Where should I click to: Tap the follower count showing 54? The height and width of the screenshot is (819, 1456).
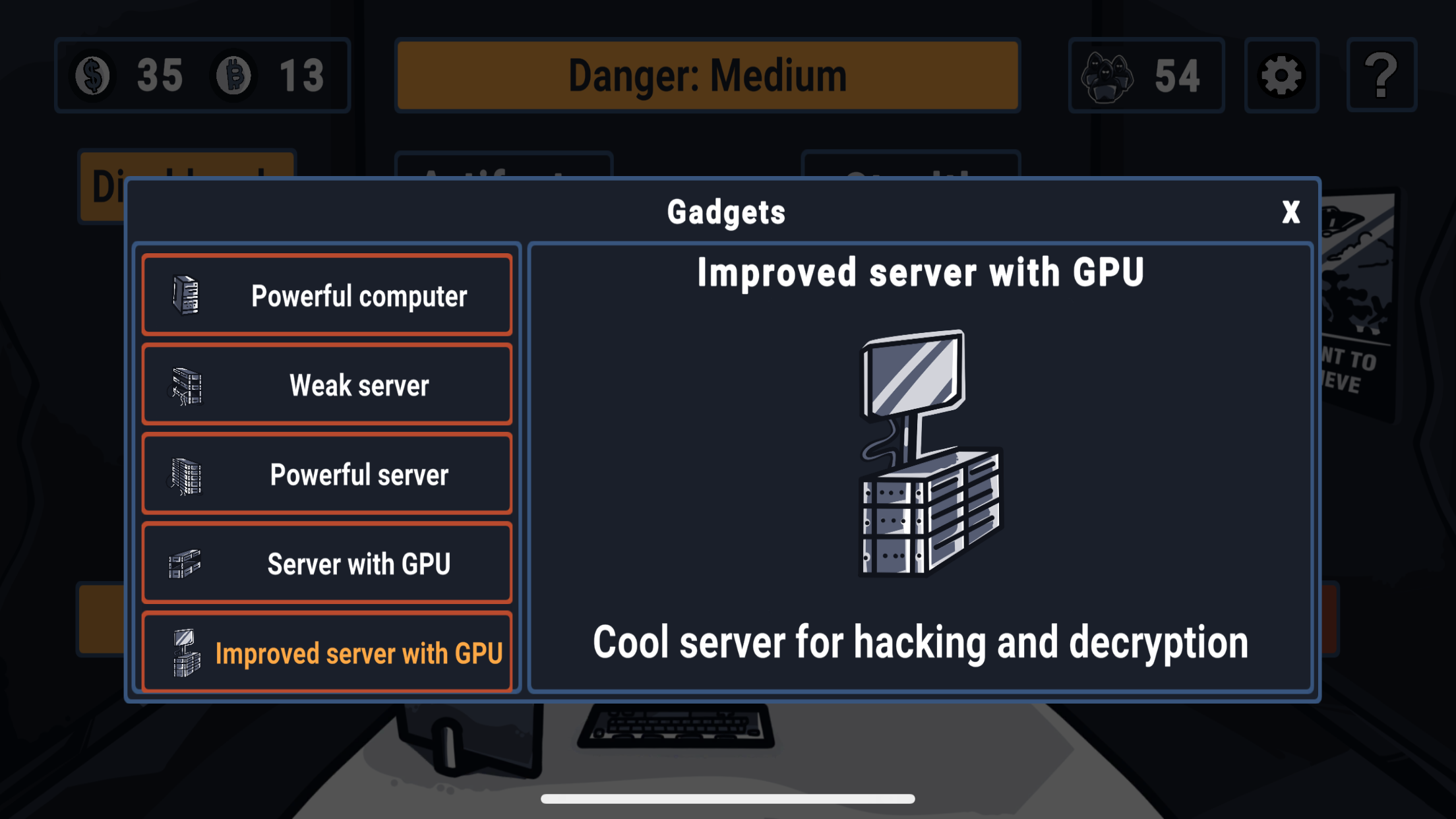click(x=1177, y=76)
